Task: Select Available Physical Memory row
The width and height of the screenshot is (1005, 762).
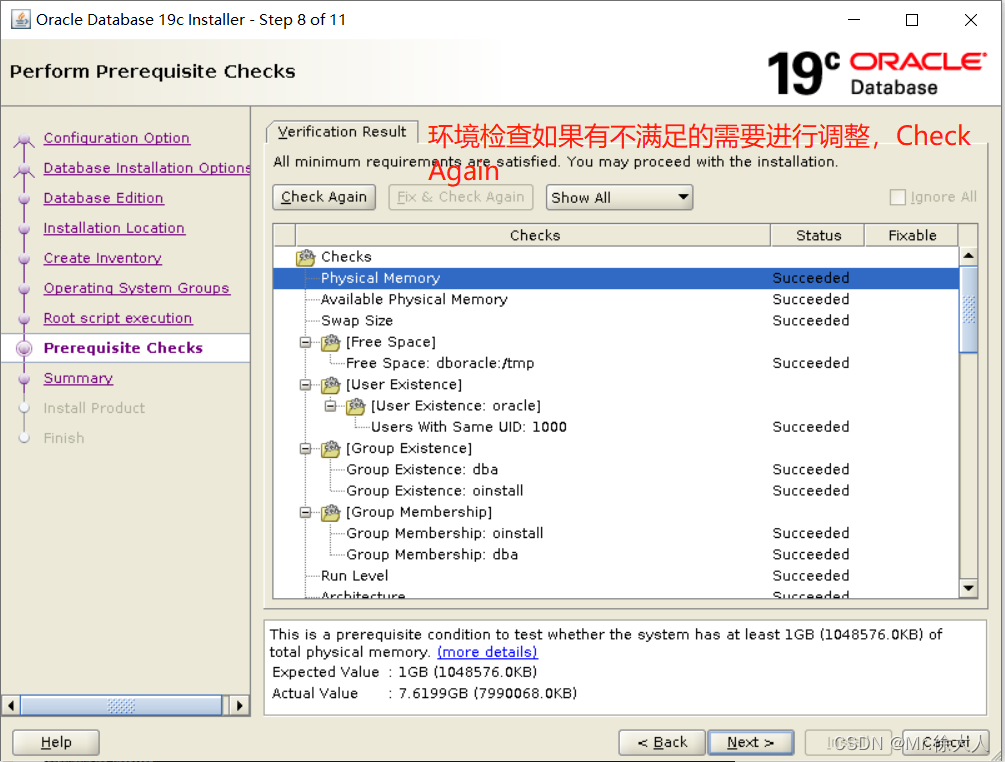Action: (x=616, y=299)
